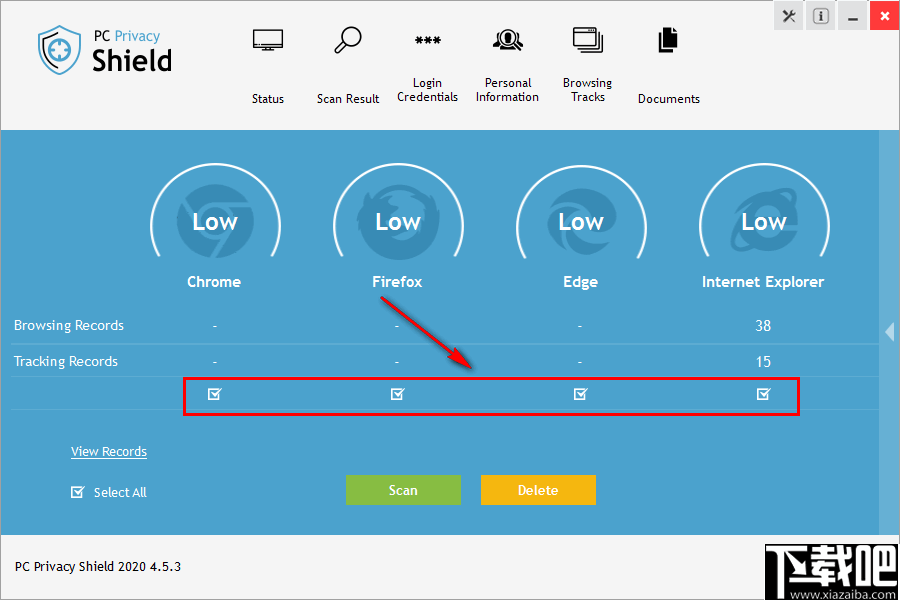
Task: Toggle the Firefox selection checkbox
Action: [x=397, y=394]
